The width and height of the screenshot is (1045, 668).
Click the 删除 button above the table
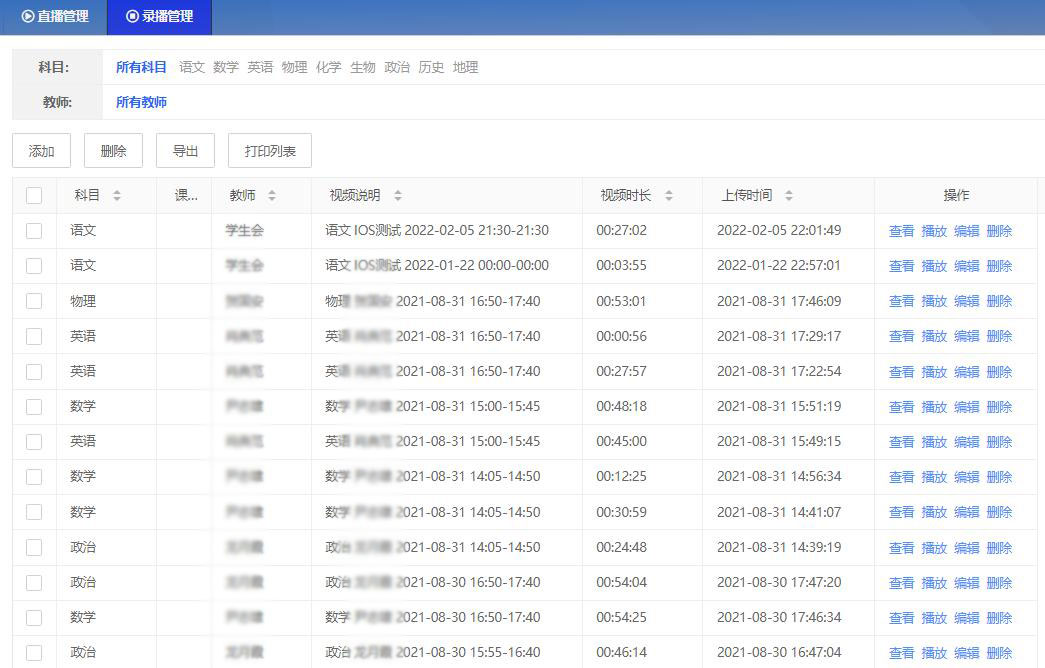pos(113,151)
